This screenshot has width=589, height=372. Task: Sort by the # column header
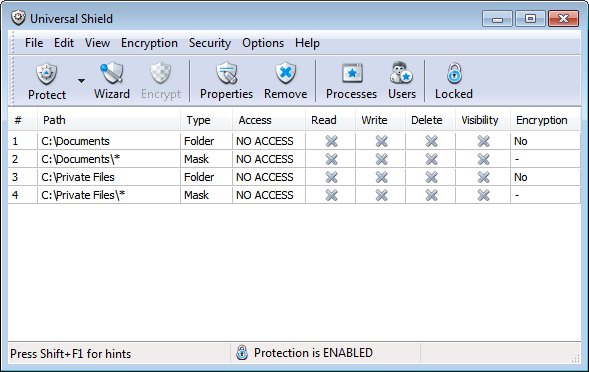(23, 120)
